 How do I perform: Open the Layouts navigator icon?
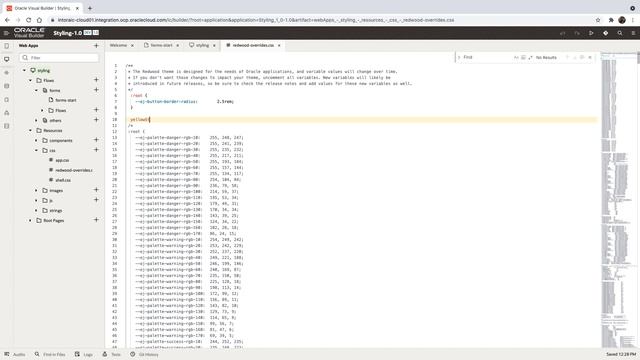pos(7,100)
